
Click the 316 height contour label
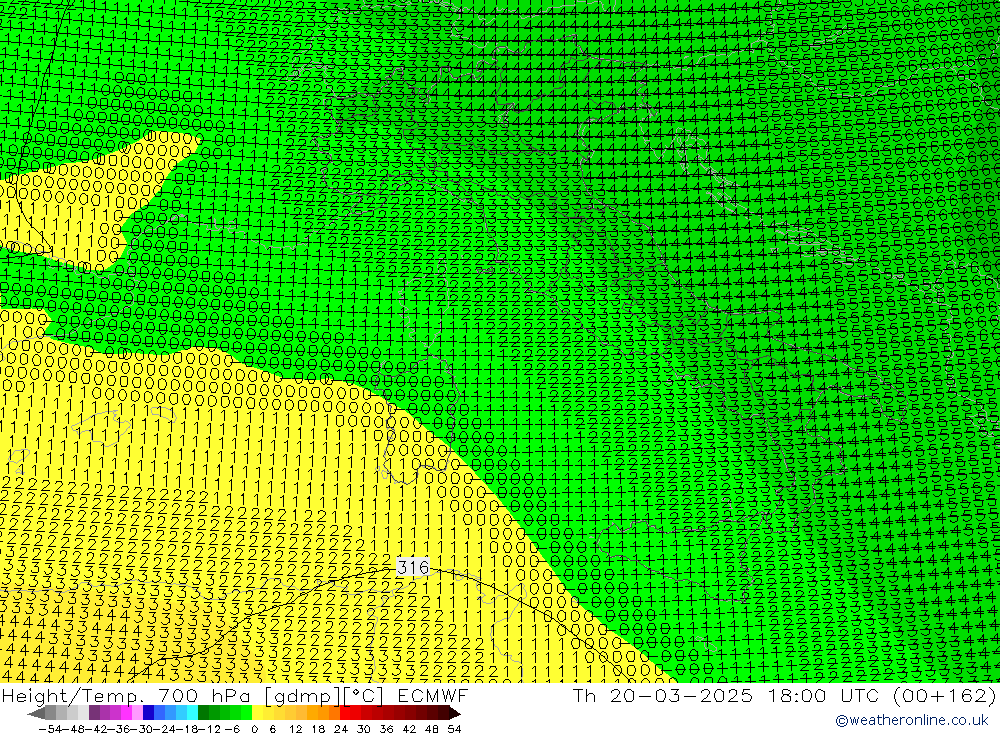[x=413, y=567]
